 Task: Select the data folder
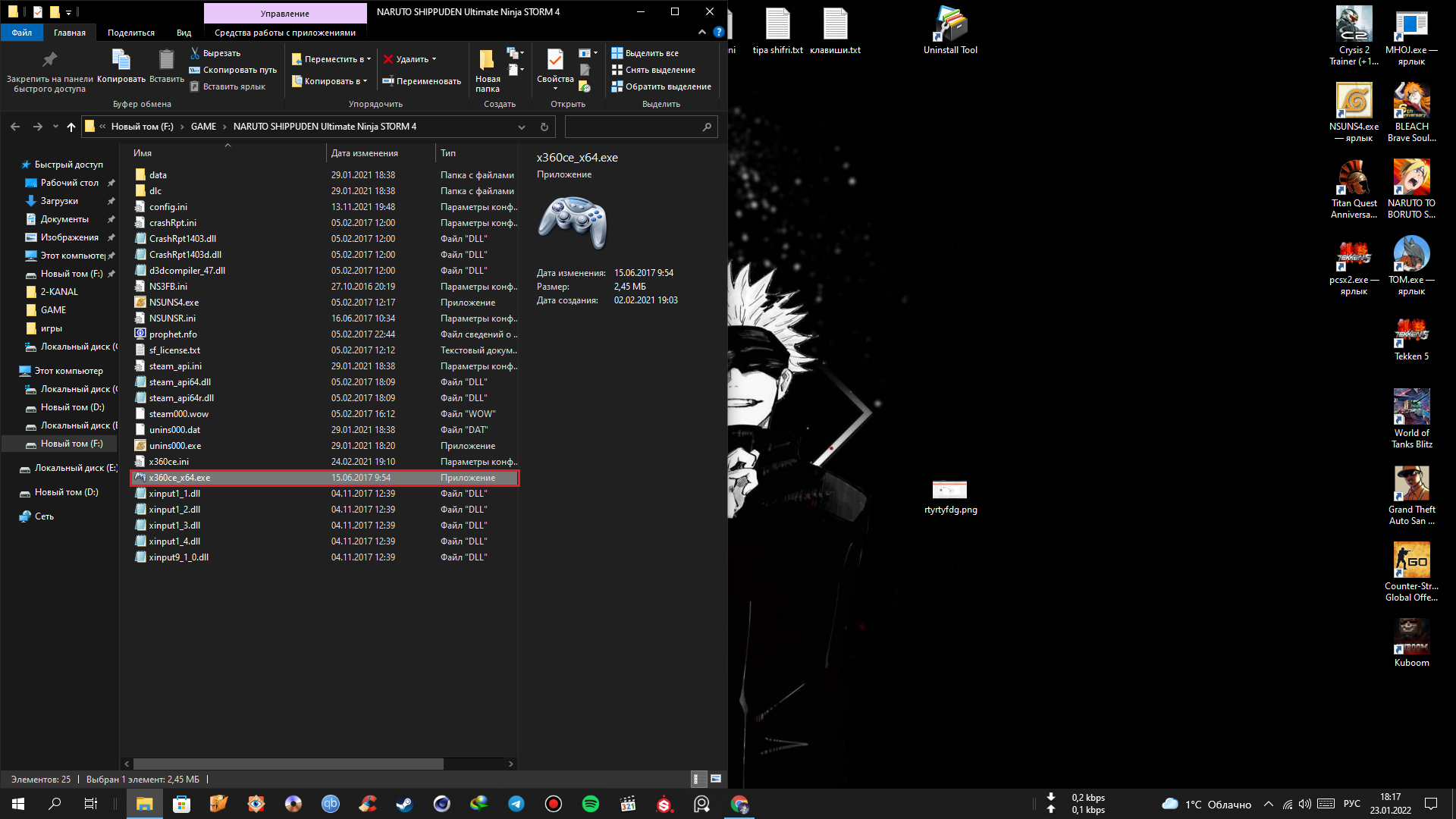click(324, 175)
